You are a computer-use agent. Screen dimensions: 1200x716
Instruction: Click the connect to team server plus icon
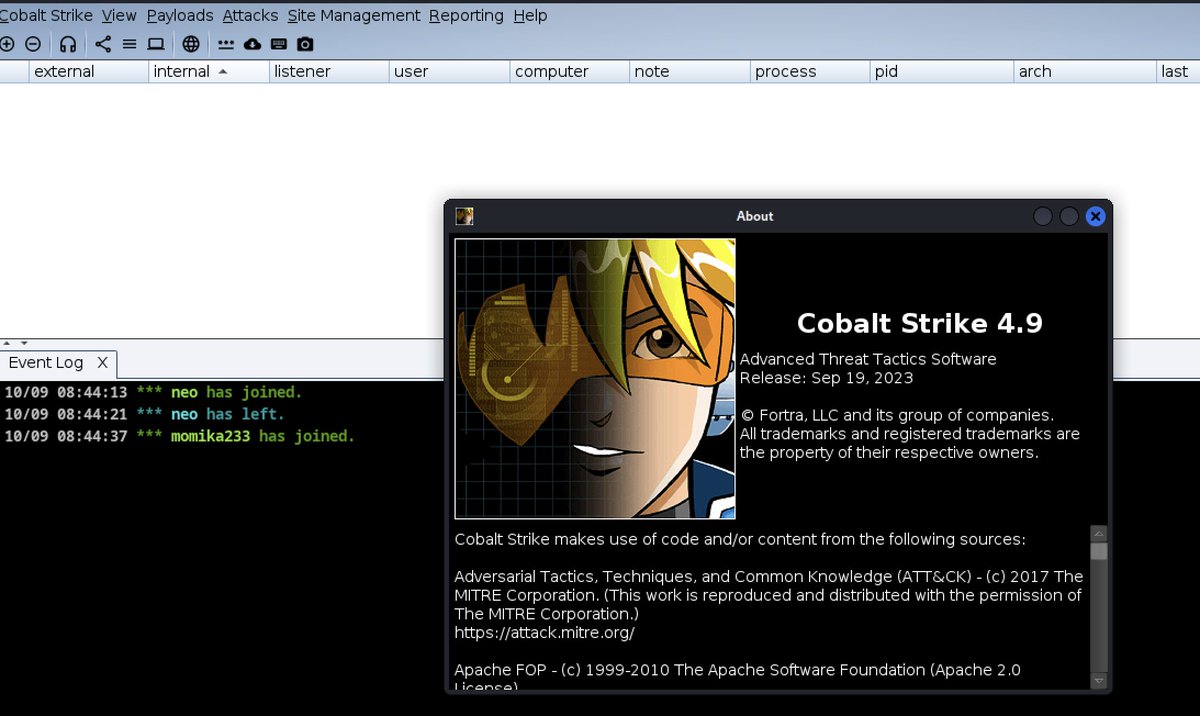pos(7,44)
